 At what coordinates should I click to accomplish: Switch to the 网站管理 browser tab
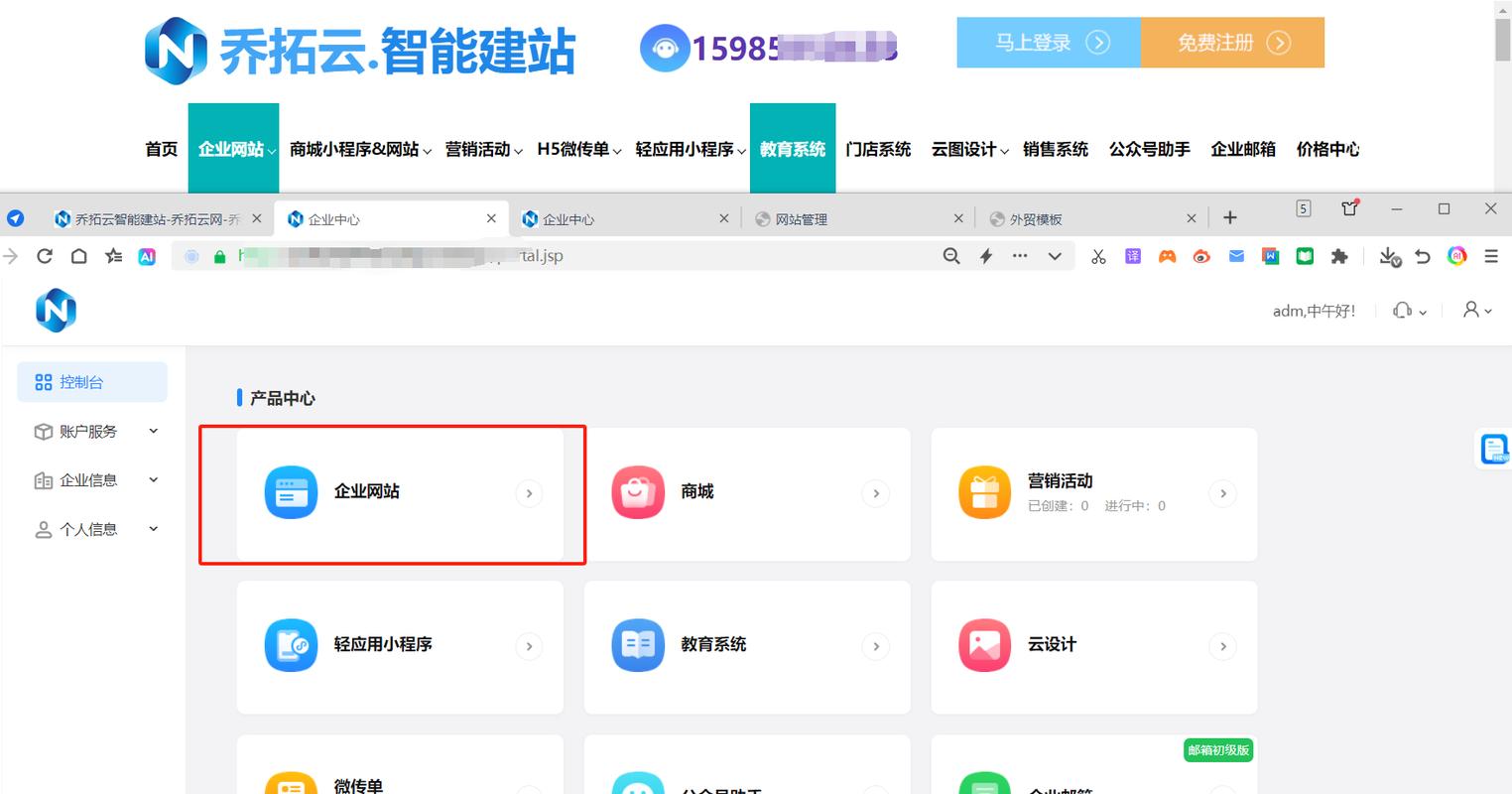(x=804, y=217)
